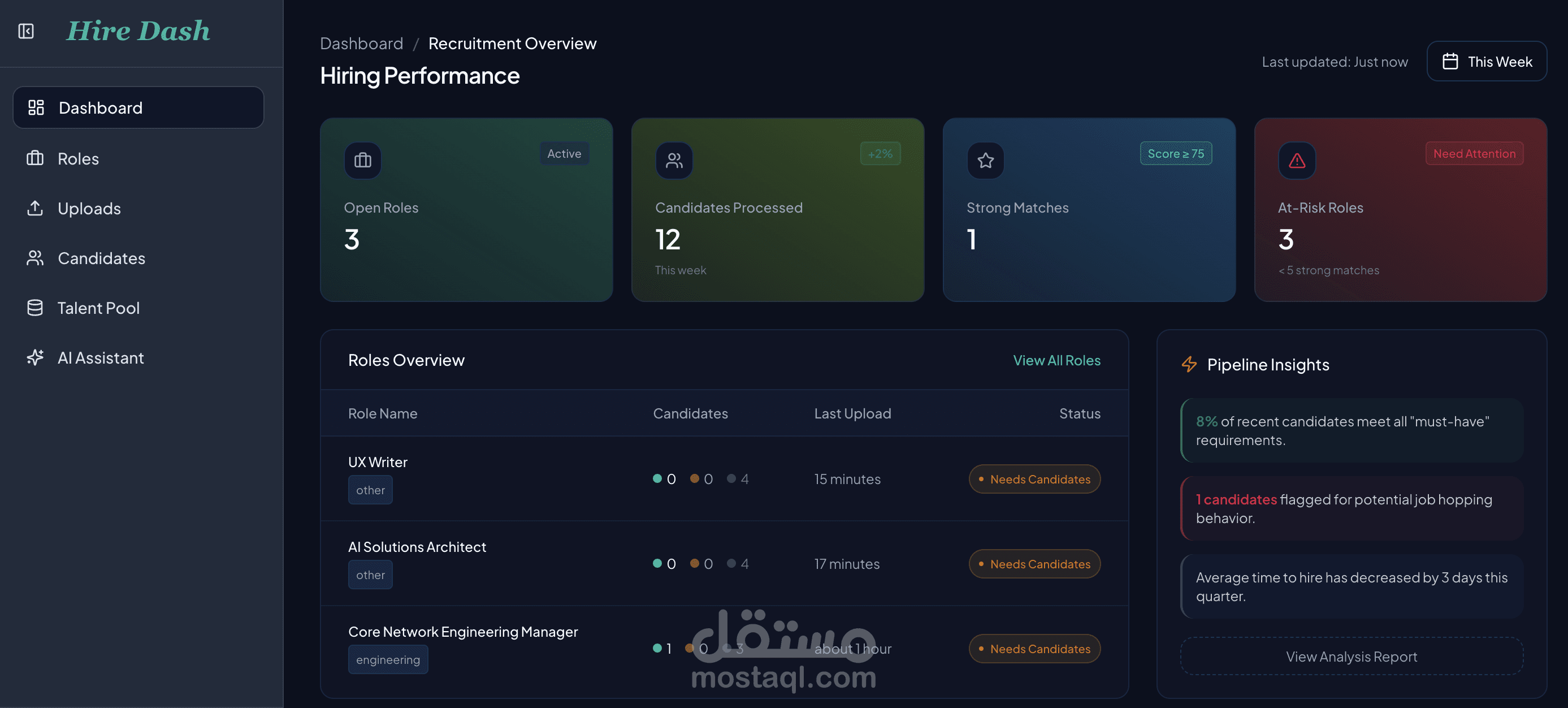Viewport: 1568px width, 708px height.
Task: Open View All Roles link
Action: coord(1056,360)
